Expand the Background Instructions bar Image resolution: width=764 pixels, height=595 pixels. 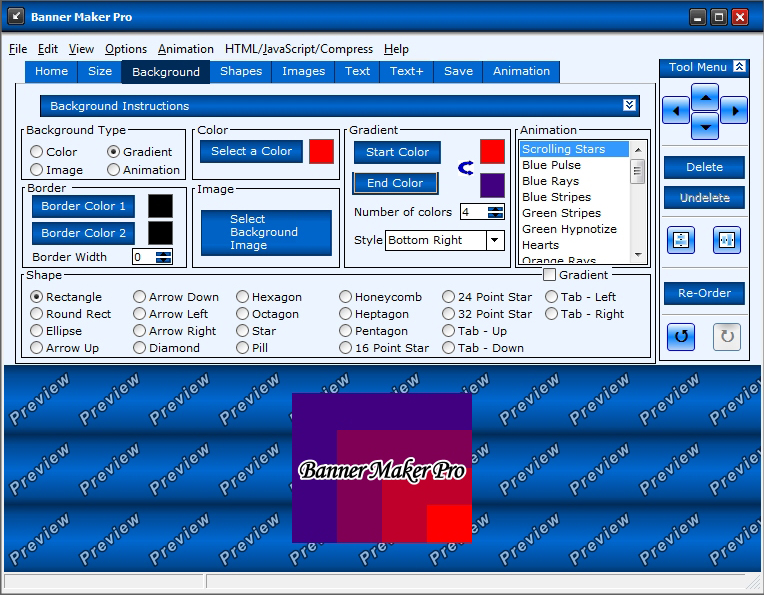(x=629, y=105)
